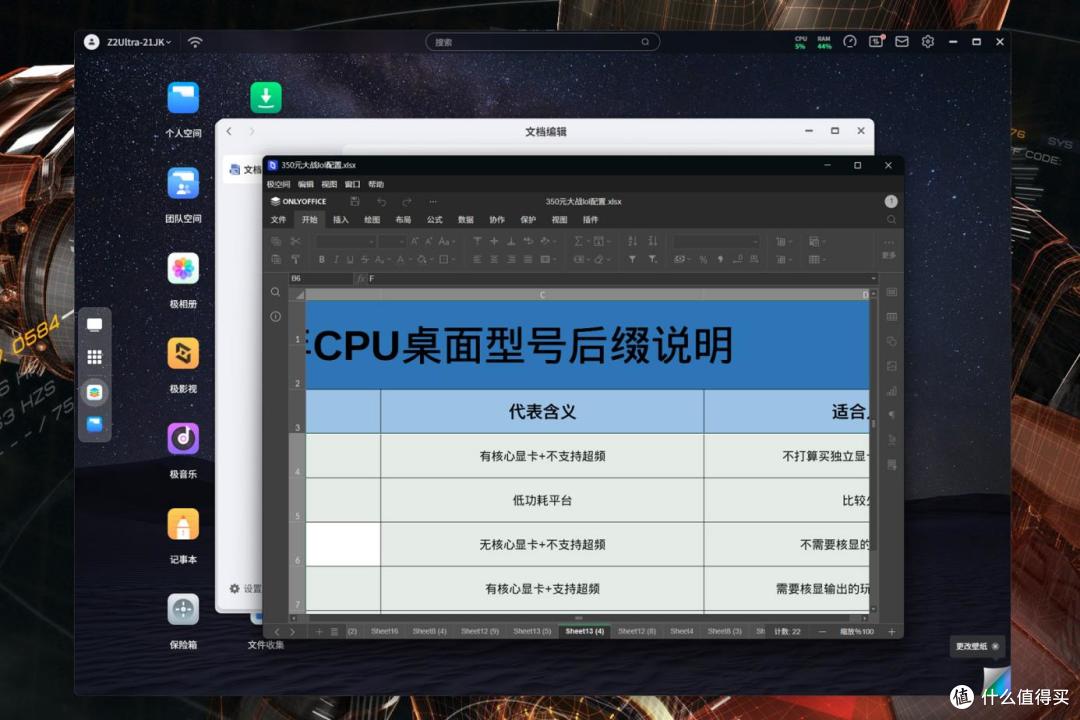Activate the format painter brush
The width and height of the screenshot is (1080, 720).
click(295, 259)
